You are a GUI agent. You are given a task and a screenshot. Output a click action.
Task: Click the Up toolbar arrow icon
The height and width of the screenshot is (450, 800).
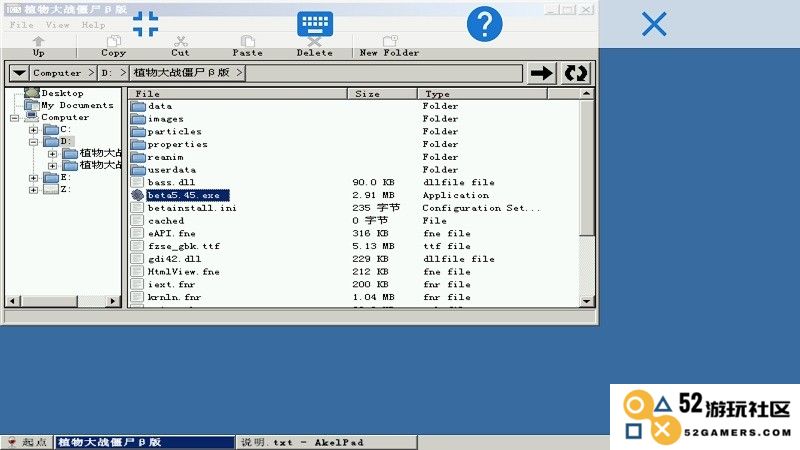click(x=38, y=41)
